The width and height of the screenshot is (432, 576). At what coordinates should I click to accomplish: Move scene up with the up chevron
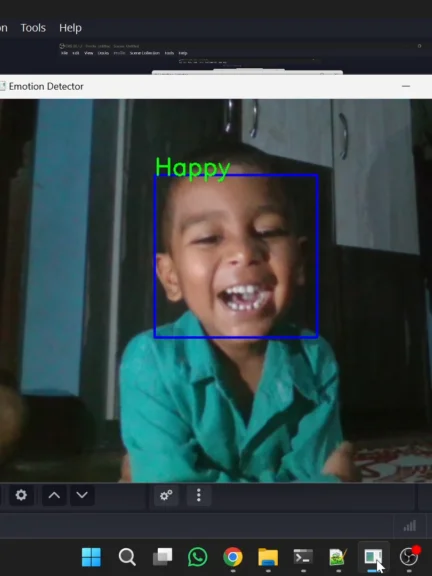point(54,495)
